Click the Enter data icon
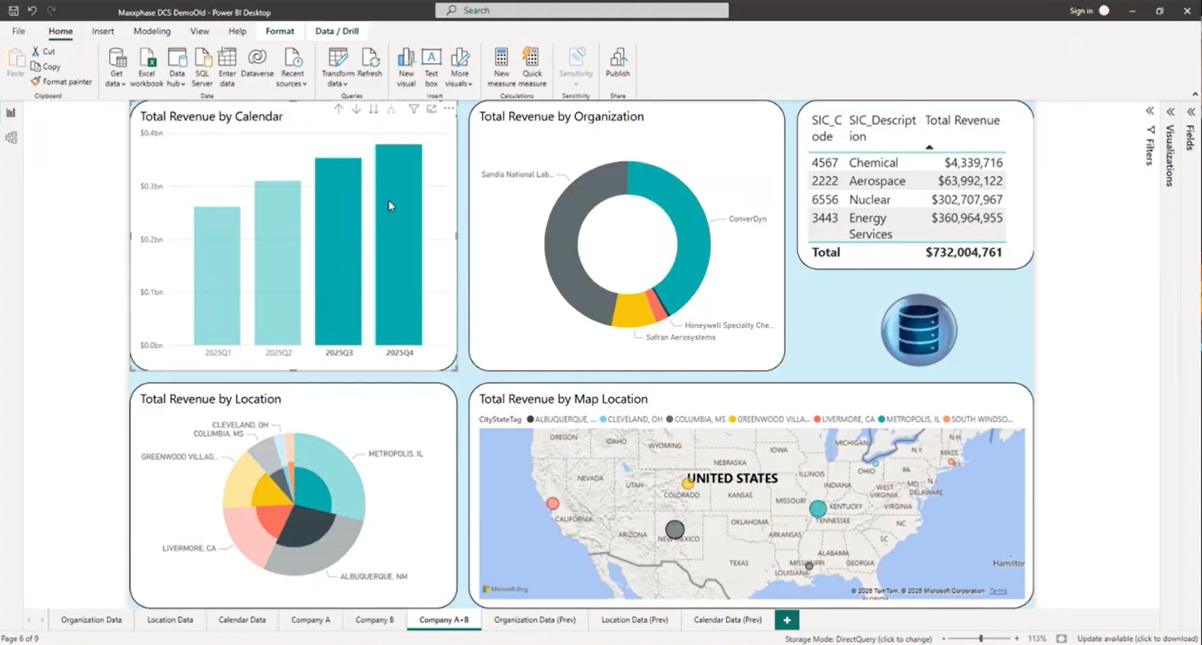 (x=227, y=66)
